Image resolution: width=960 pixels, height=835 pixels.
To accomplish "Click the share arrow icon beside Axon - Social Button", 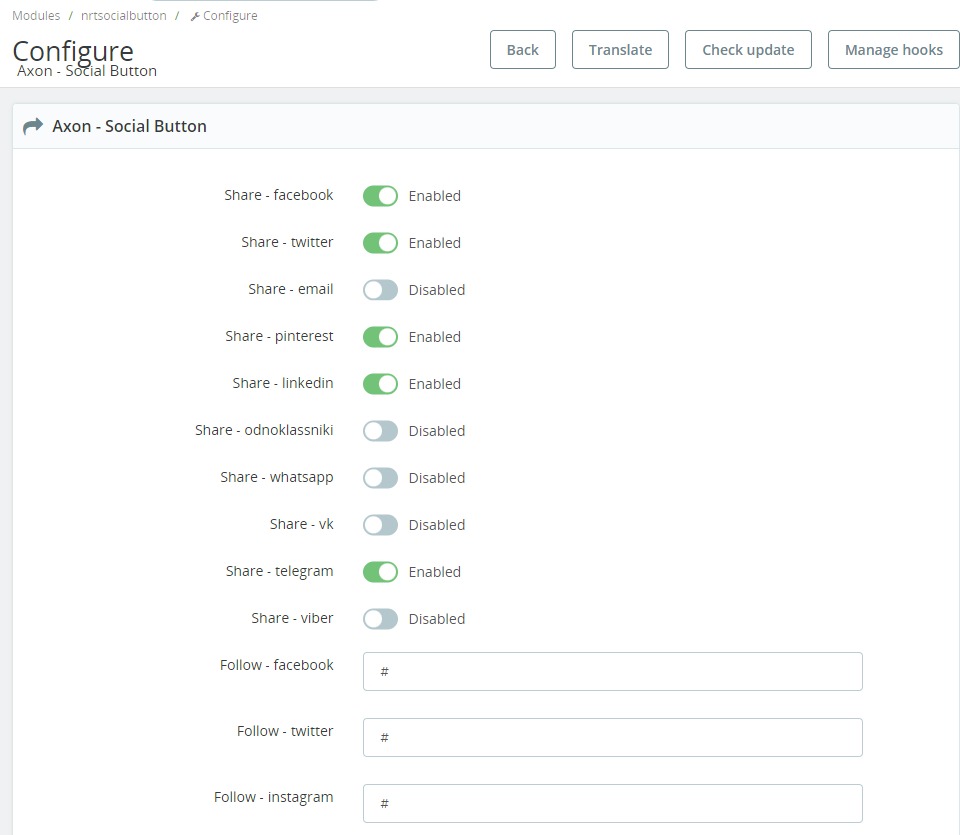I will point(33,126).
